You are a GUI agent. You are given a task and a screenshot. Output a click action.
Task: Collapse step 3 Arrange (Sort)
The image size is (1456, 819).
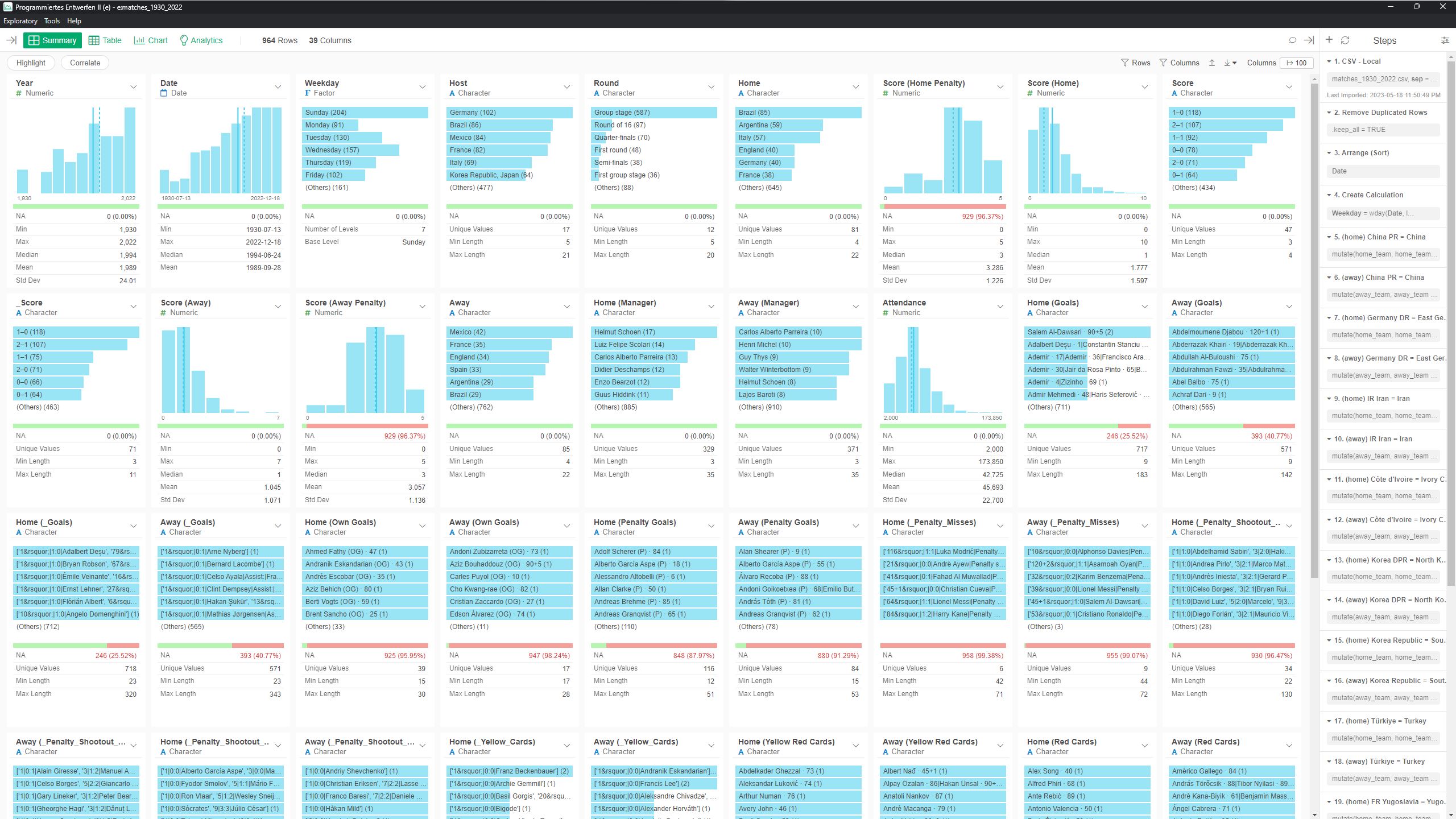(x=1329, y=152)
